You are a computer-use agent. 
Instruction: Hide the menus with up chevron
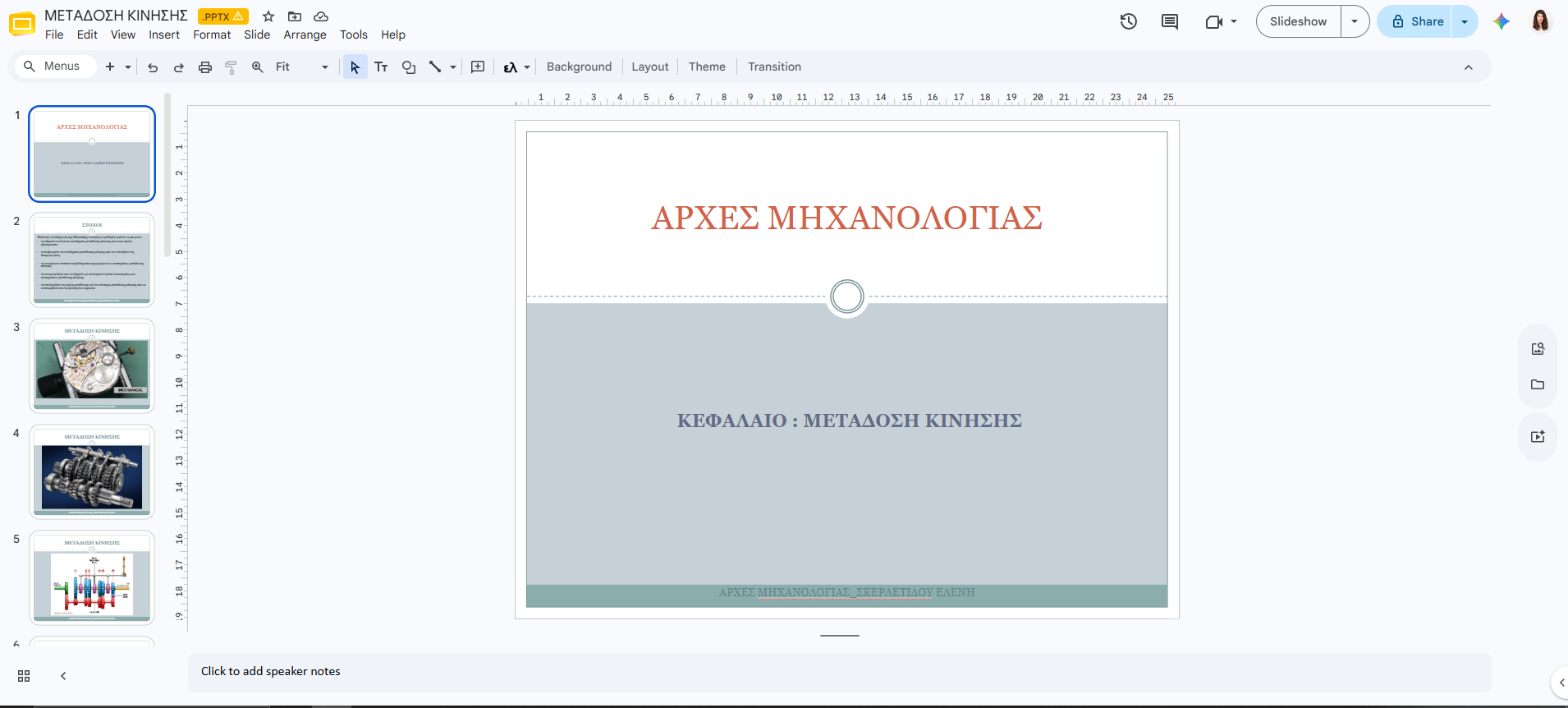point(1469,67)
